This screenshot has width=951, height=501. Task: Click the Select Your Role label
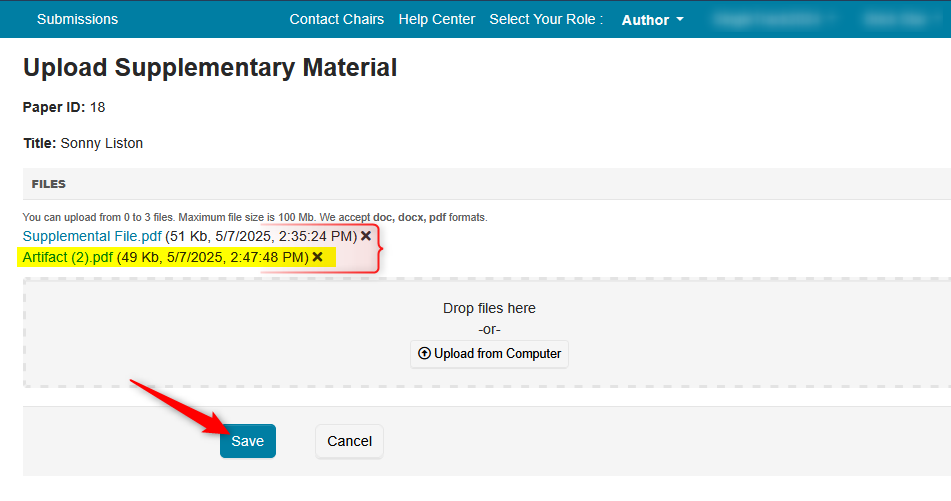point(546,19)
